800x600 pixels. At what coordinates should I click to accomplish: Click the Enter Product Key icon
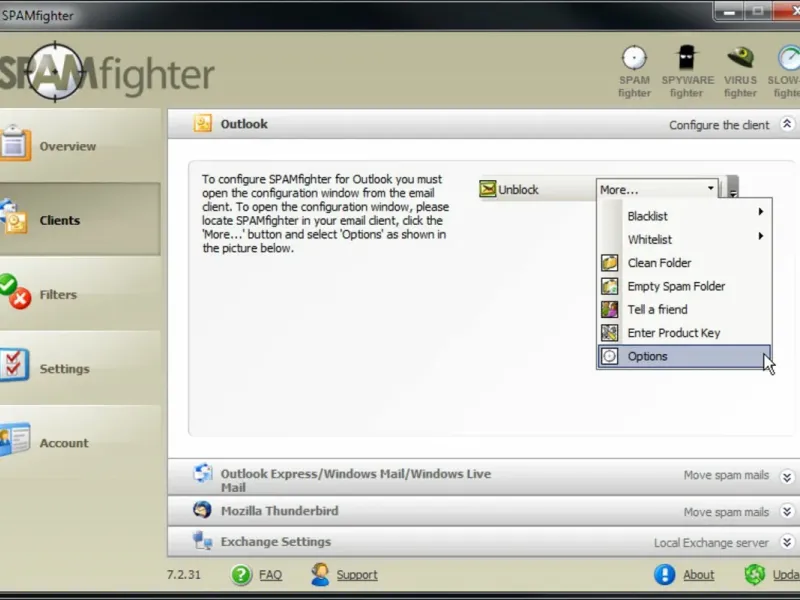609,333
